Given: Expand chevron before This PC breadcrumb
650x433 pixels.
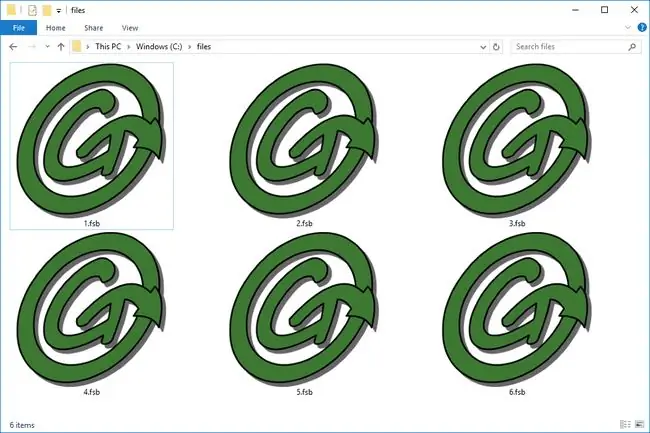Looking at the screenshot, I should pos(87,47).
